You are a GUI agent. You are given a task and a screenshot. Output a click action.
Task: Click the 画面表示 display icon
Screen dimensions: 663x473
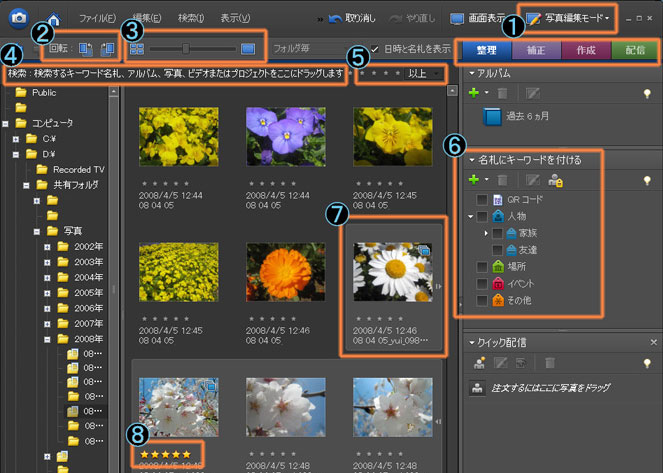(457, 19)
